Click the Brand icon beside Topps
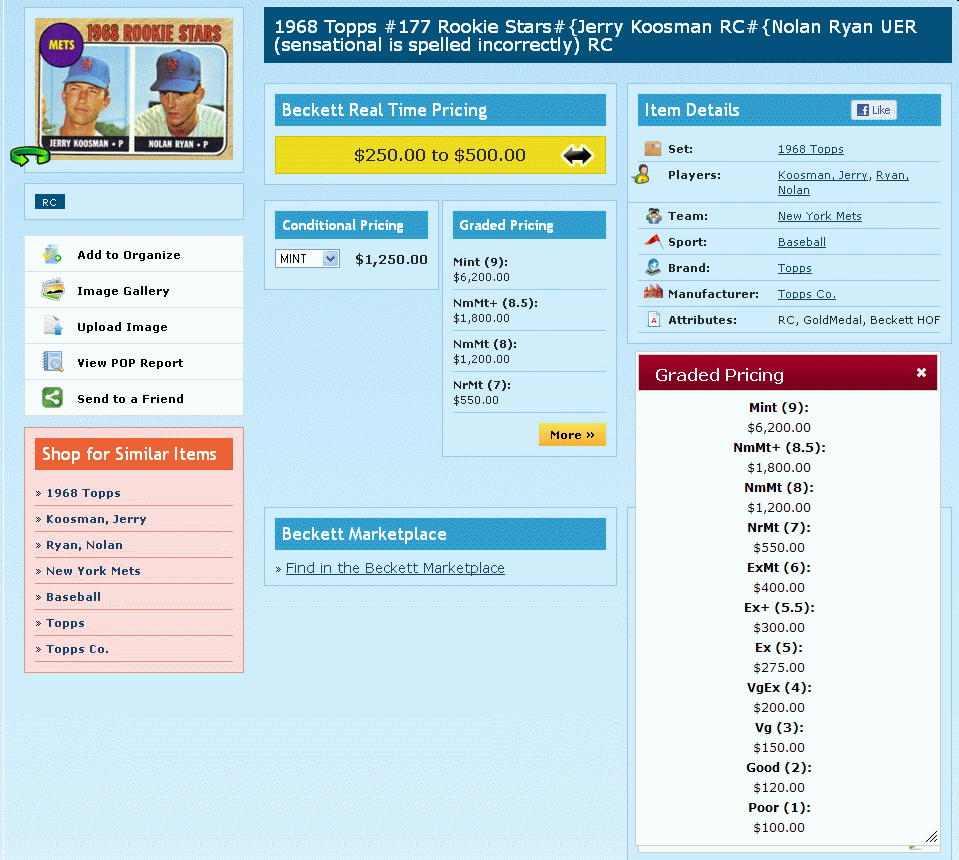This screenshot has width=959, height=860. 653,267
